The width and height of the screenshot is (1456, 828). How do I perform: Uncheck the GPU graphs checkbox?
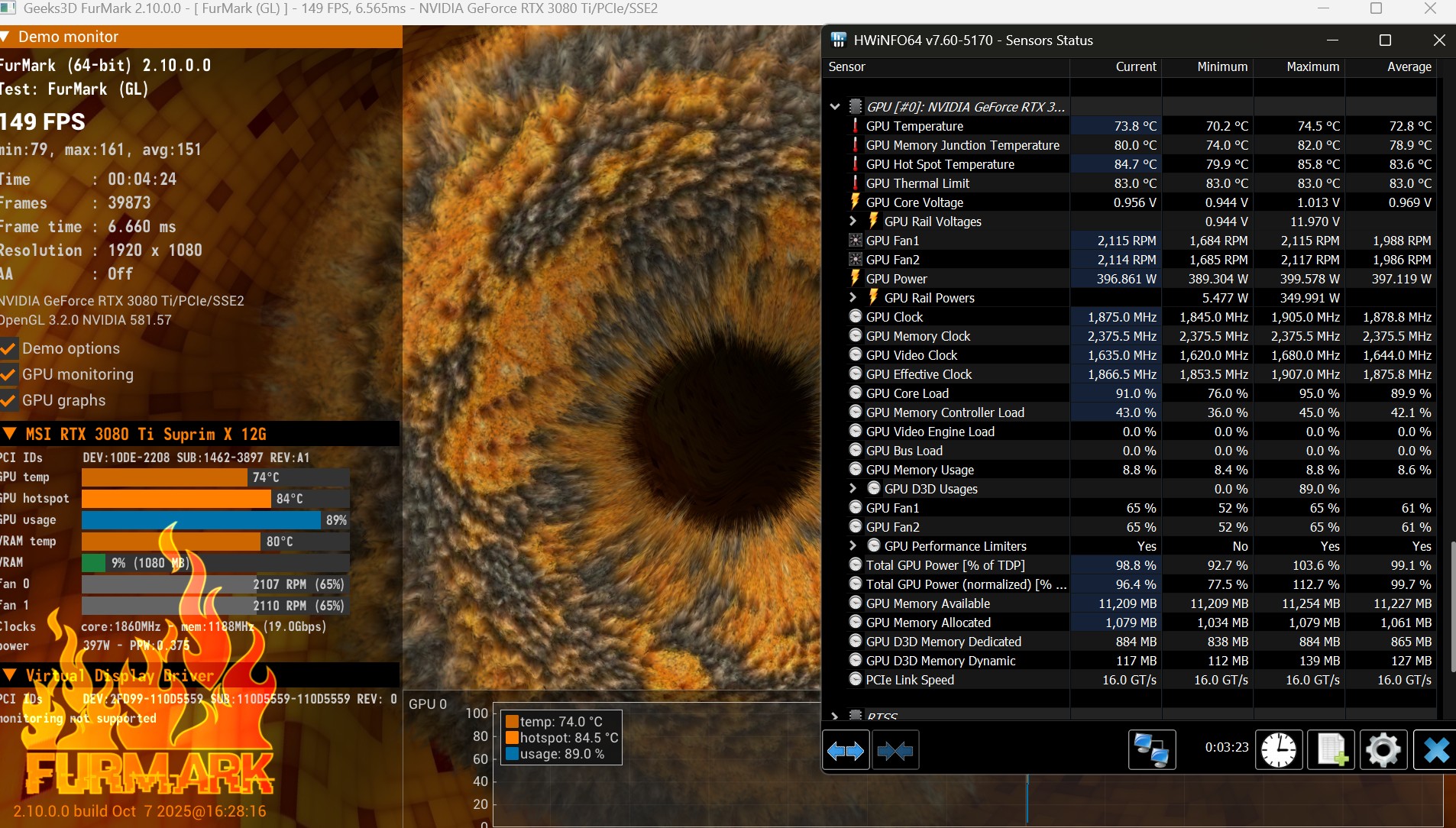(9, 401)
